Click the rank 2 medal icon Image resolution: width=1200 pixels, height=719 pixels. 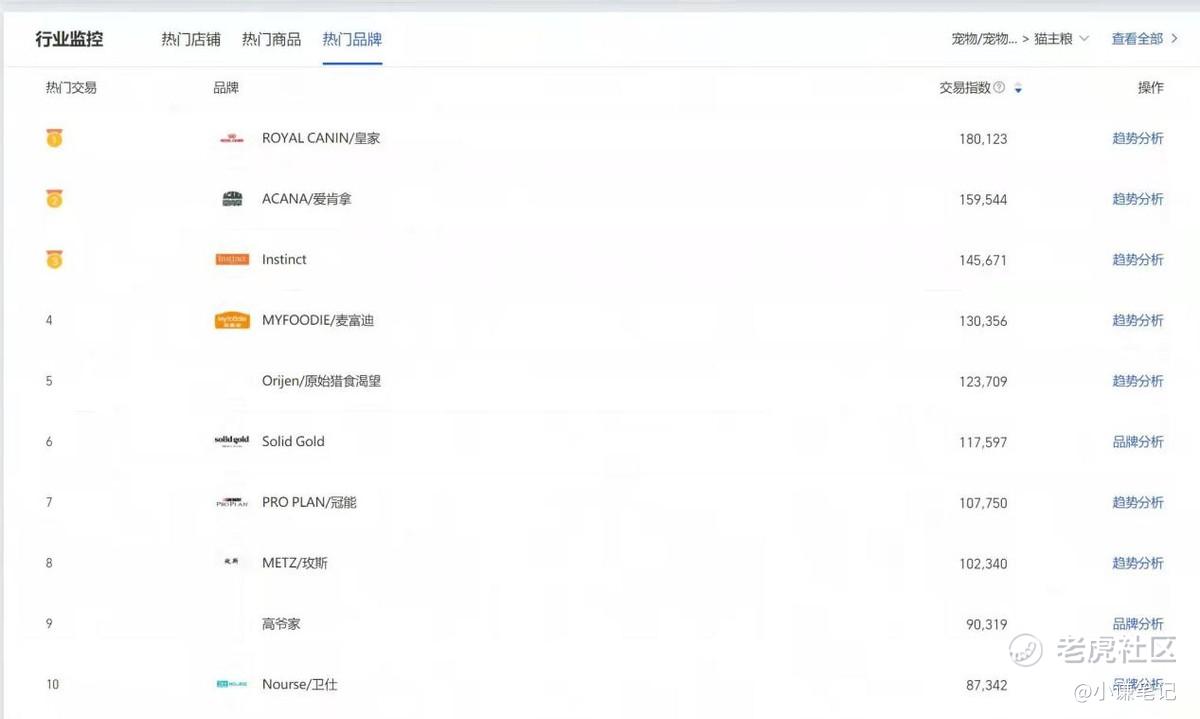pos(54,199)
